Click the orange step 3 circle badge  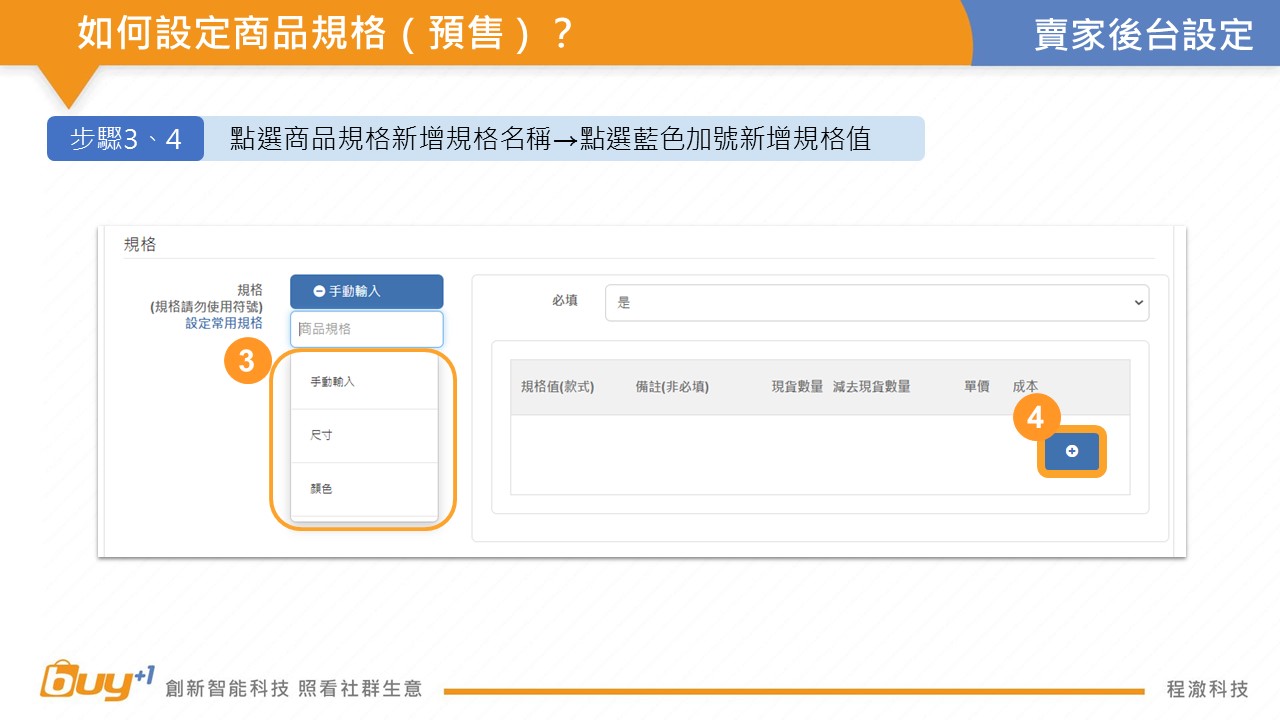coord(246,363)
